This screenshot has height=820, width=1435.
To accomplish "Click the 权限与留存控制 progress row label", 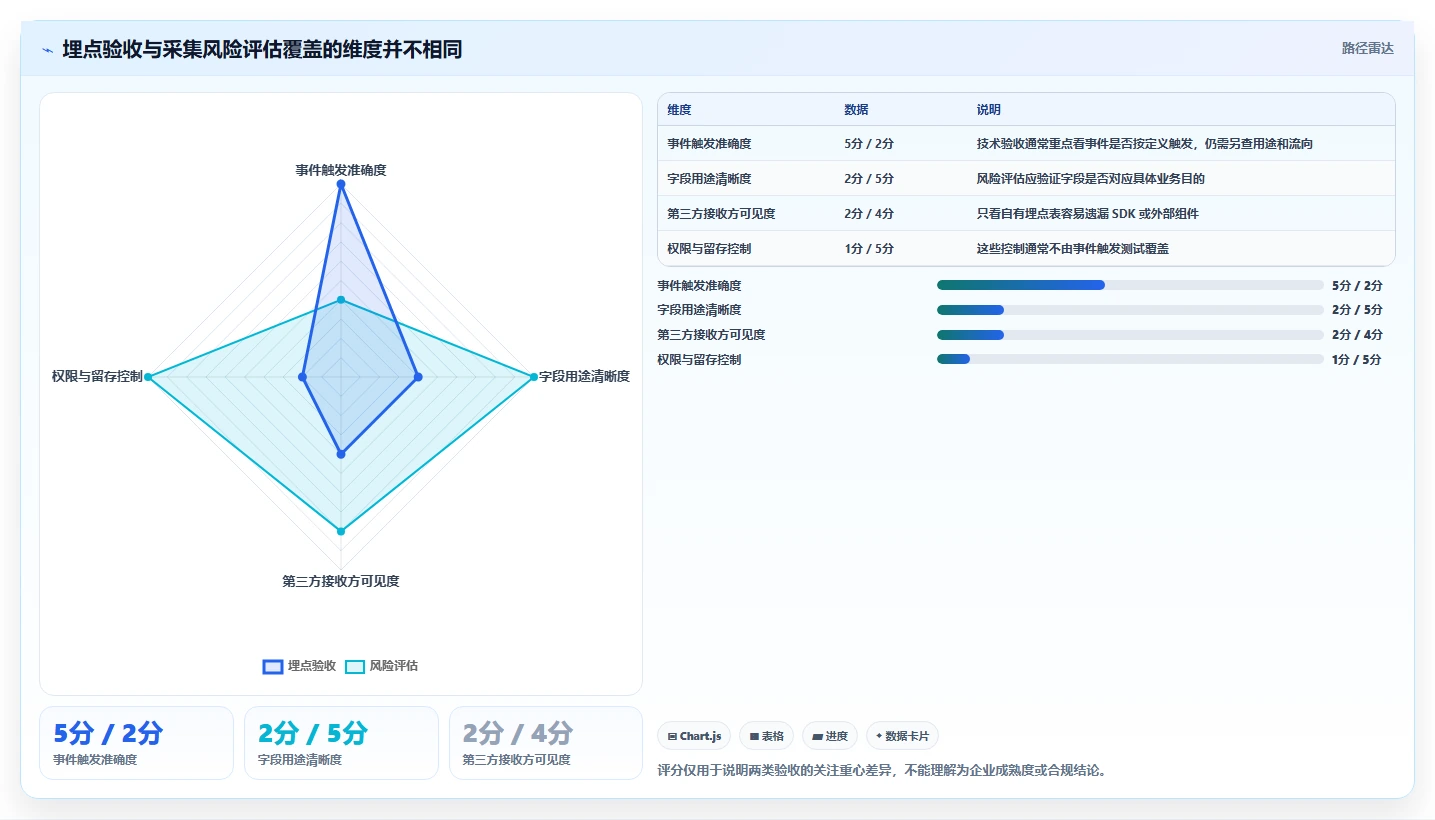I will tap(699, 360).
